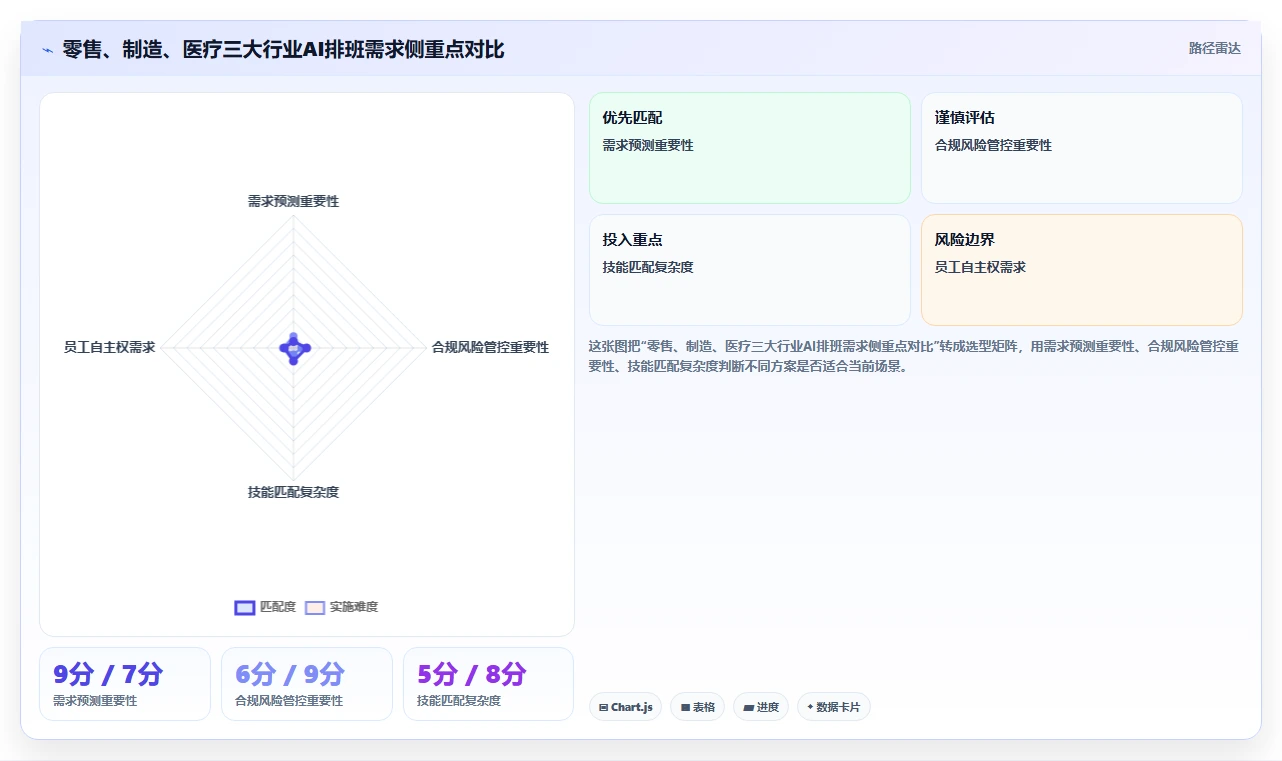Open the 投入重点 card
The image size is (1282, 761).
(750, 270)
